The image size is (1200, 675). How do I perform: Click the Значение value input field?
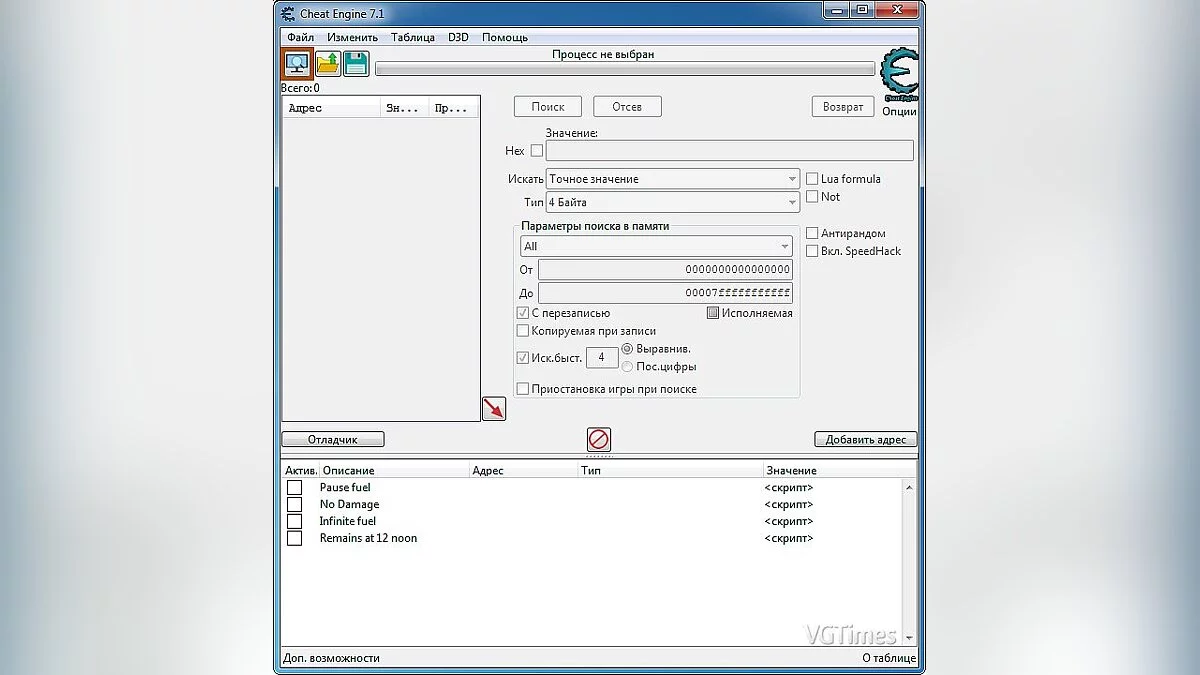click(728, 151)
